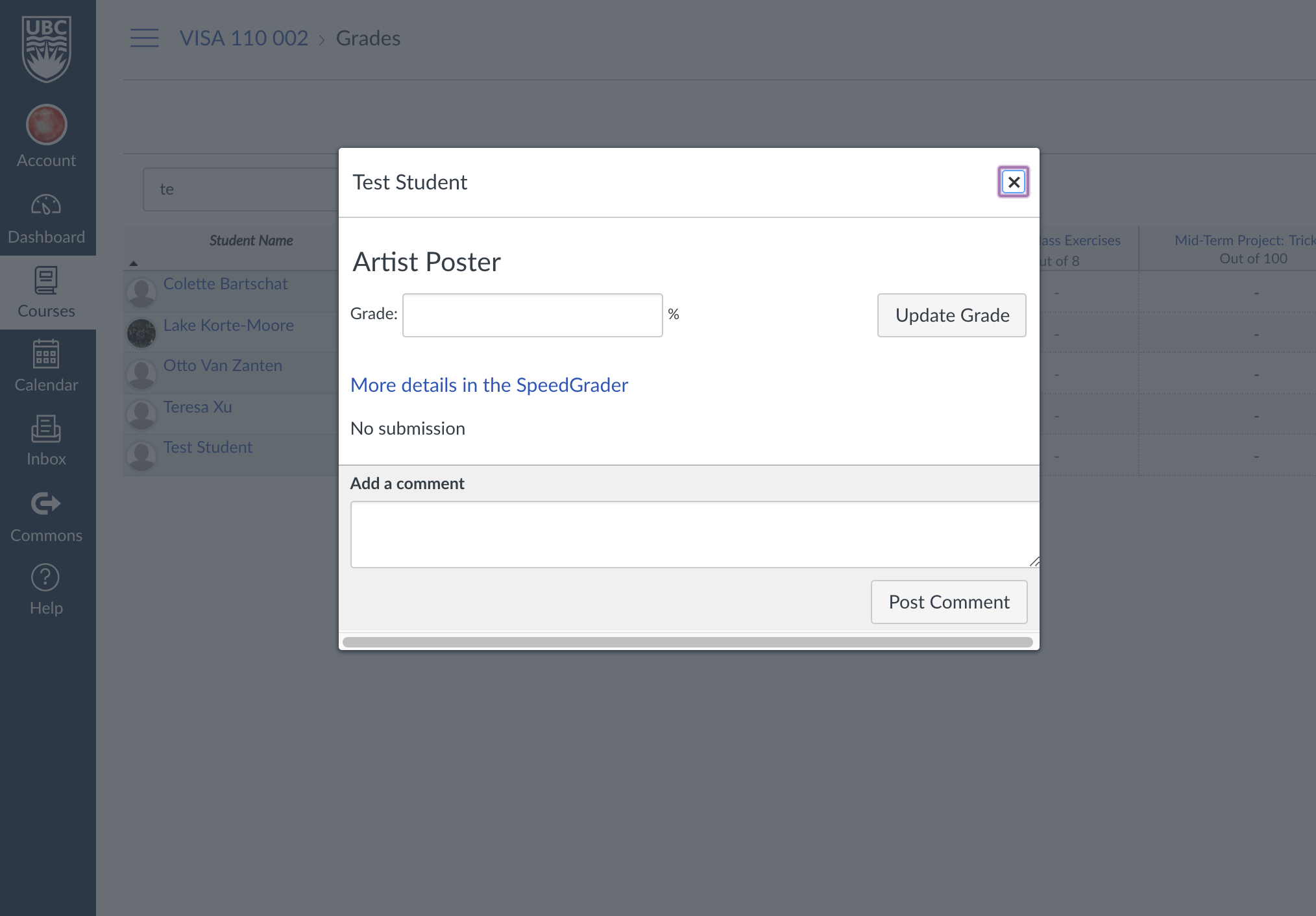Screen dimensions: 1316x916
Task: Sort by Student Name column arrow
Action: (x=134, y=263)
